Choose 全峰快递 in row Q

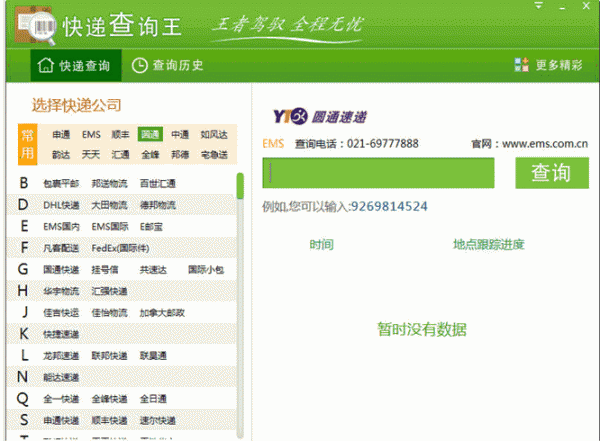click(x=109, y=399)
